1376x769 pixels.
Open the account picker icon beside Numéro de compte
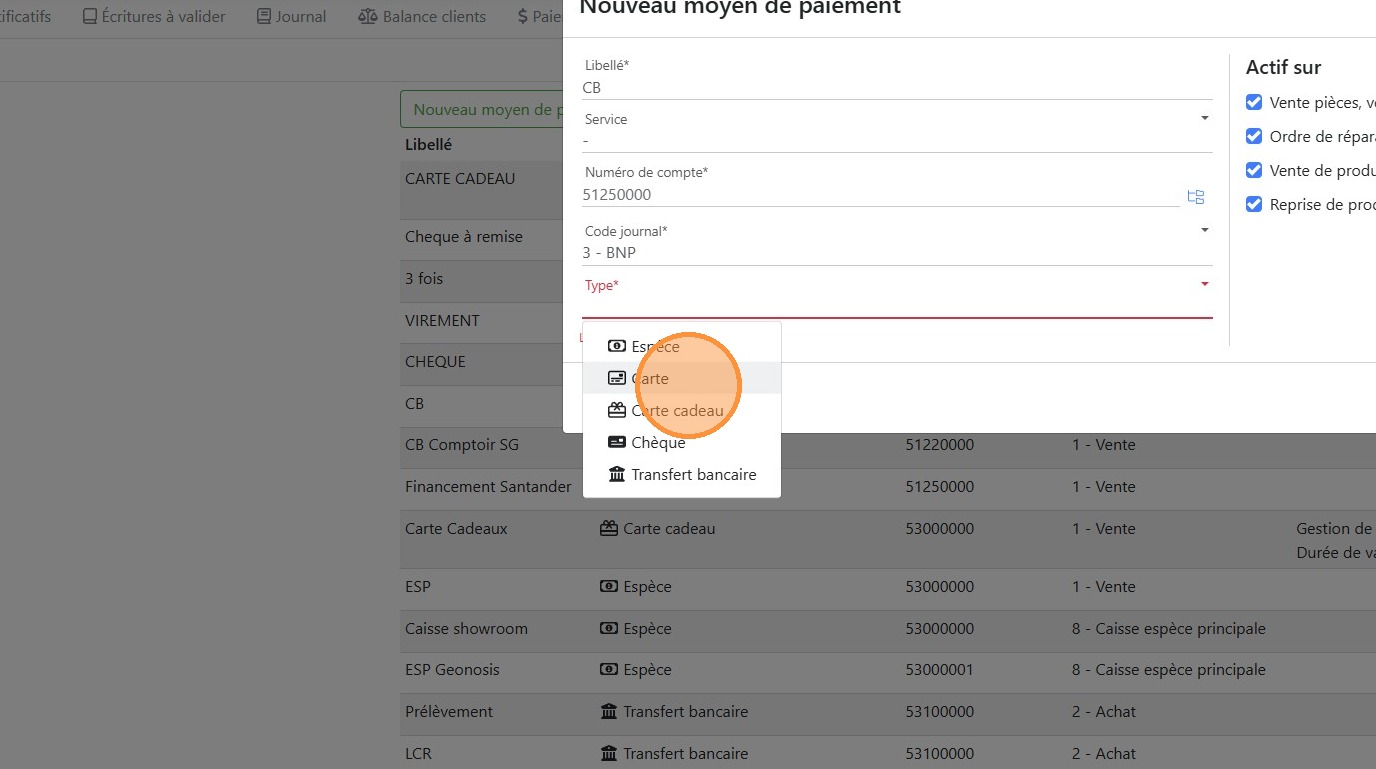1195,197
